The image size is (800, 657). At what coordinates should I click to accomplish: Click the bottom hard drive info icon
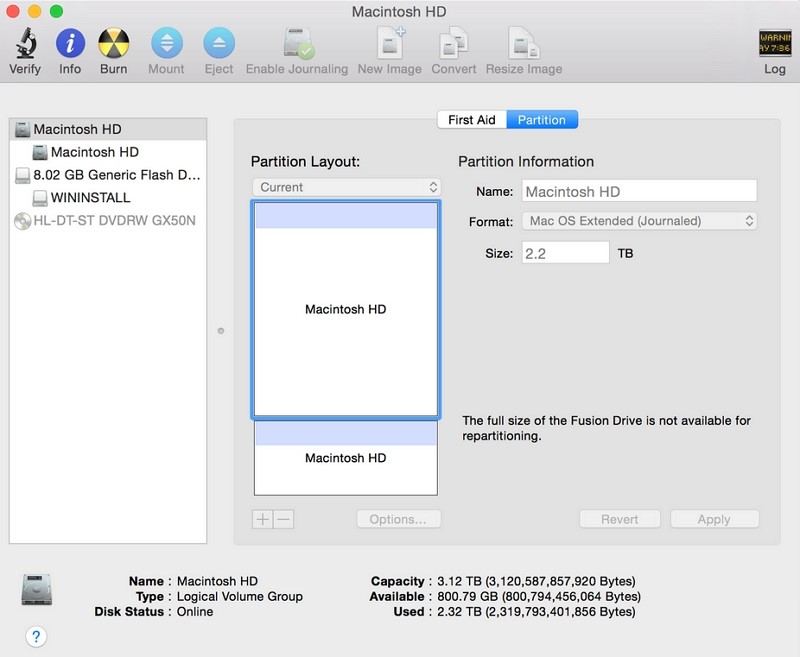[37, 589]
